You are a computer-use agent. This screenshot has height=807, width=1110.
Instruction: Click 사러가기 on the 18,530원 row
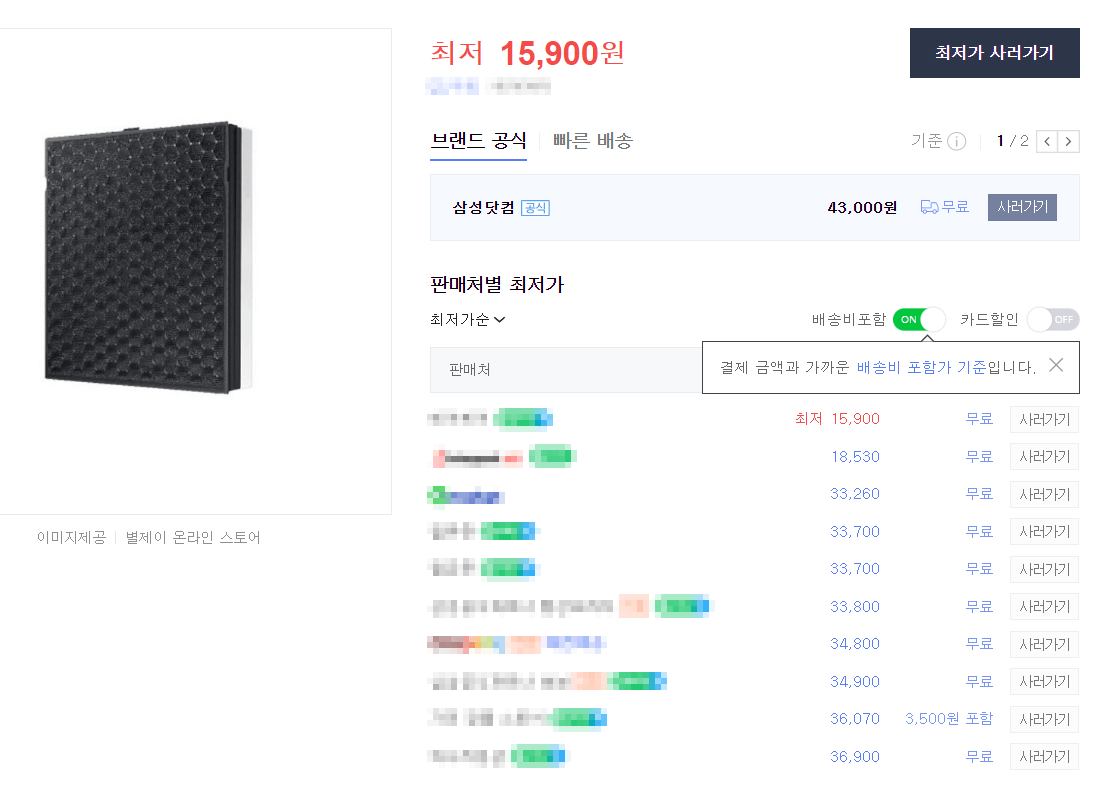[x=1043, y=456]
